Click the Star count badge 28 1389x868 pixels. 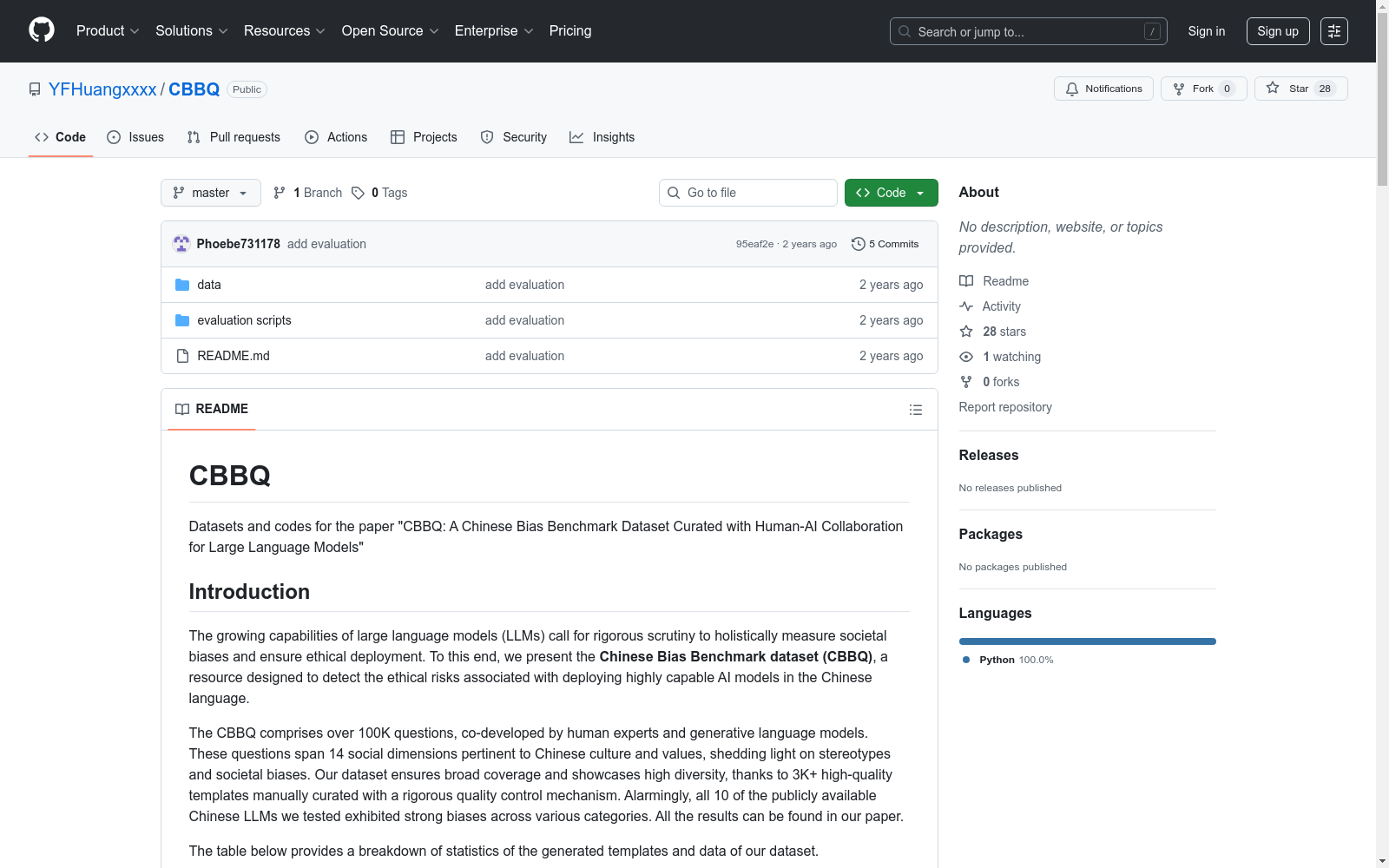click(x=1325, y=89)
